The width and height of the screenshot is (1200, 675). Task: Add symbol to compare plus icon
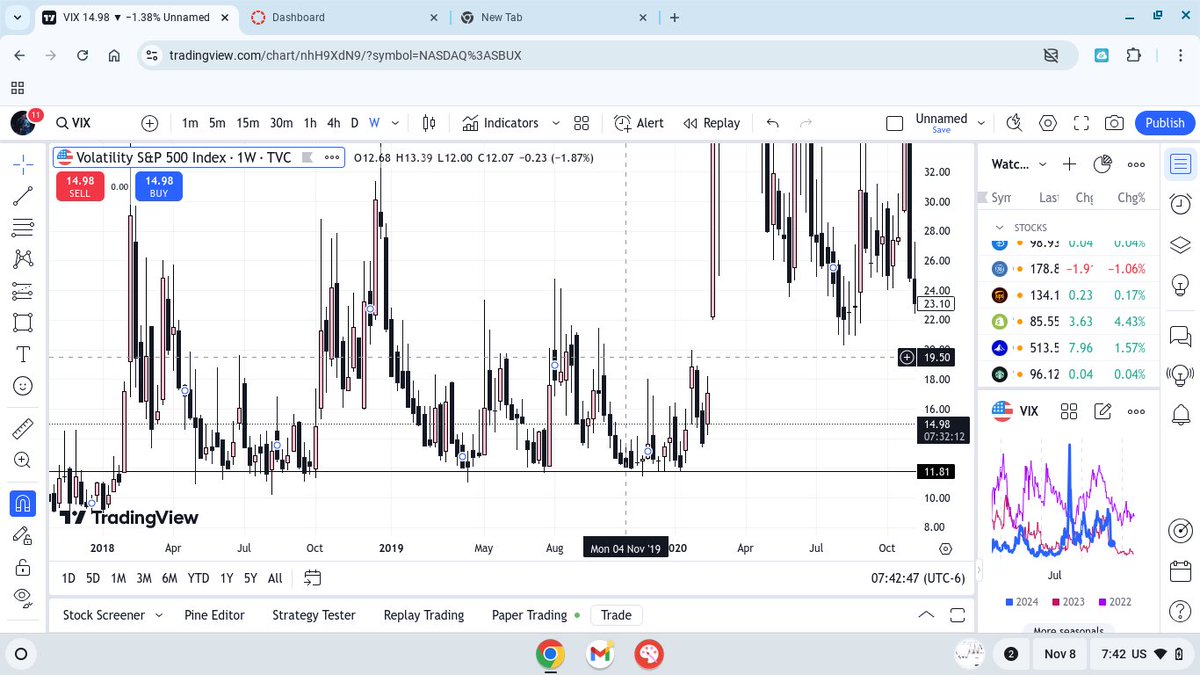point(150,123)
